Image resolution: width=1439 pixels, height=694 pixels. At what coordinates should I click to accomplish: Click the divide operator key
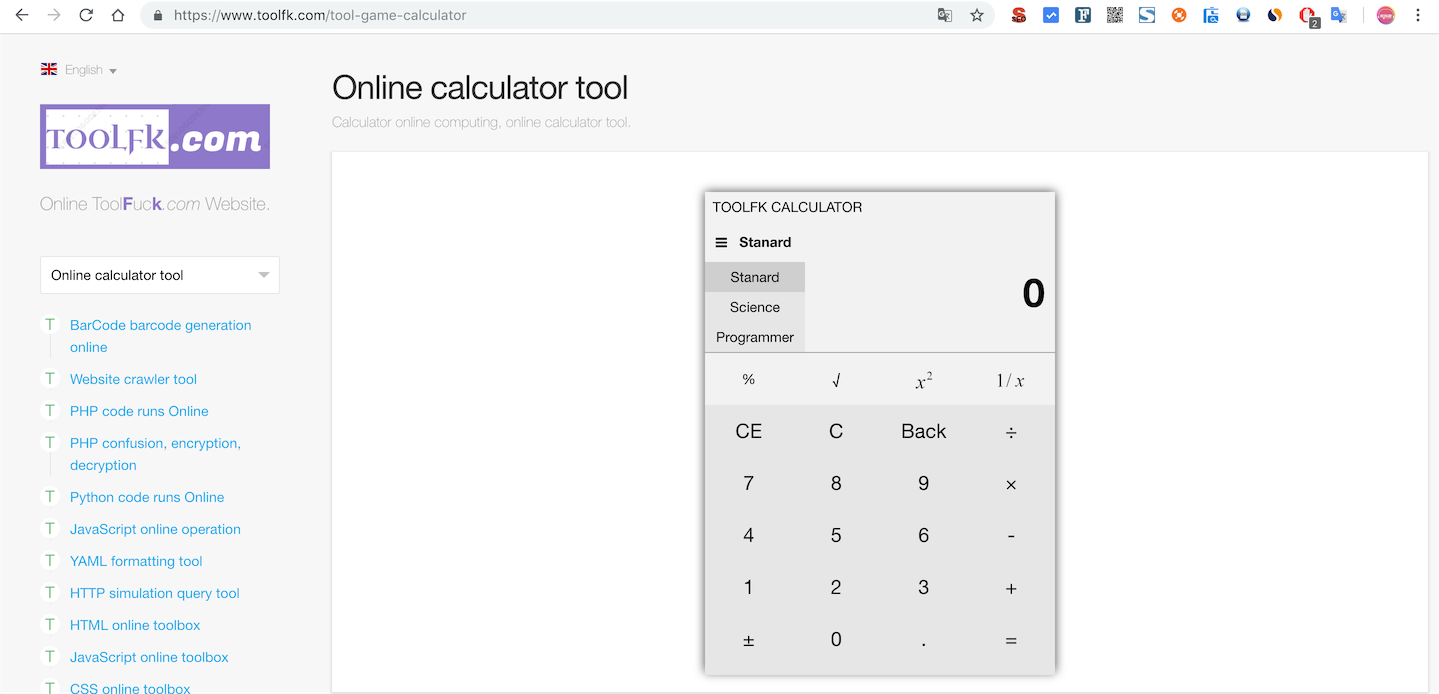tap(1011, 432)
